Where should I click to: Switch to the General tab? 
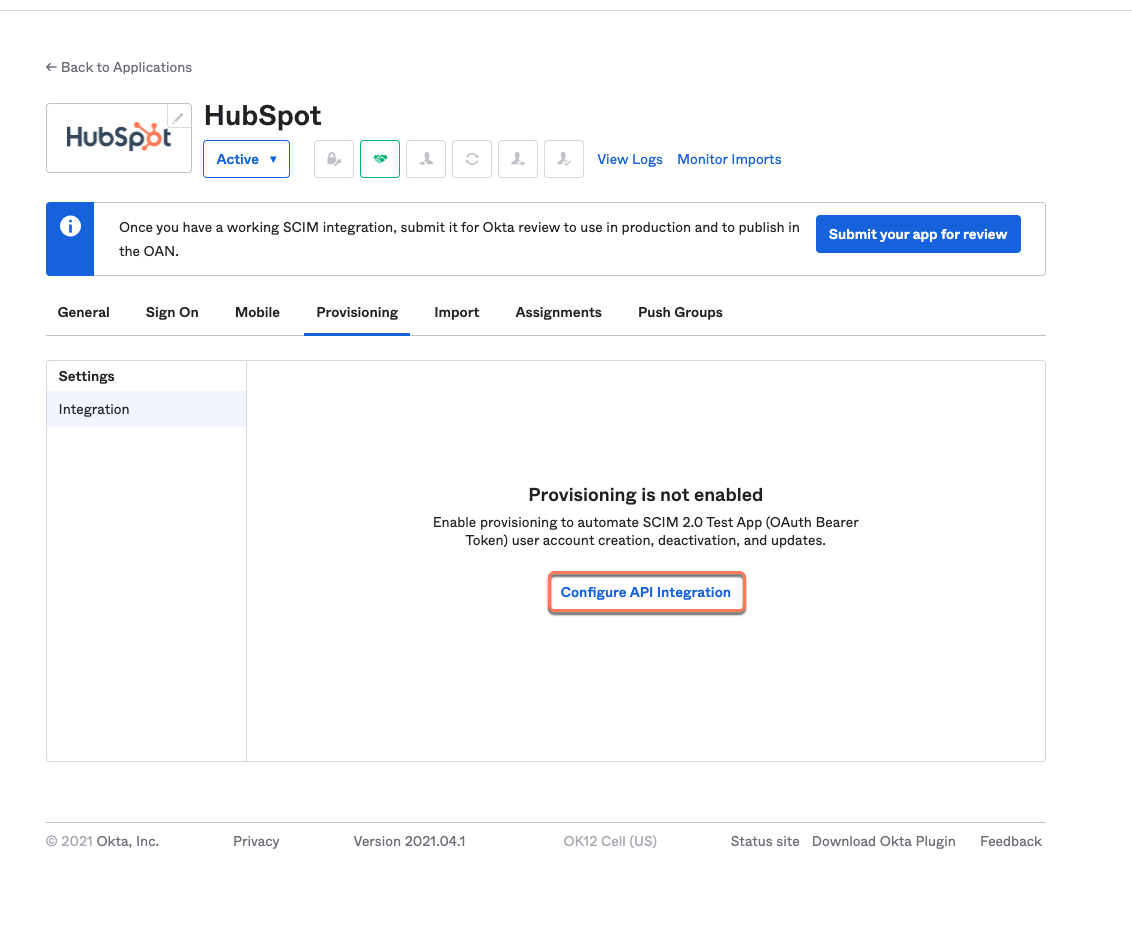pyautogui.click(x=84, y=312)
